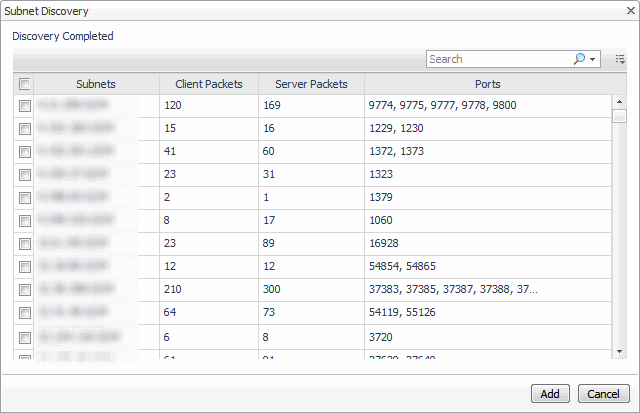The width and height of the screenshot is (640, 413).
Task: Check the subnet row with 120 client packets
Action: pos(24,105)
